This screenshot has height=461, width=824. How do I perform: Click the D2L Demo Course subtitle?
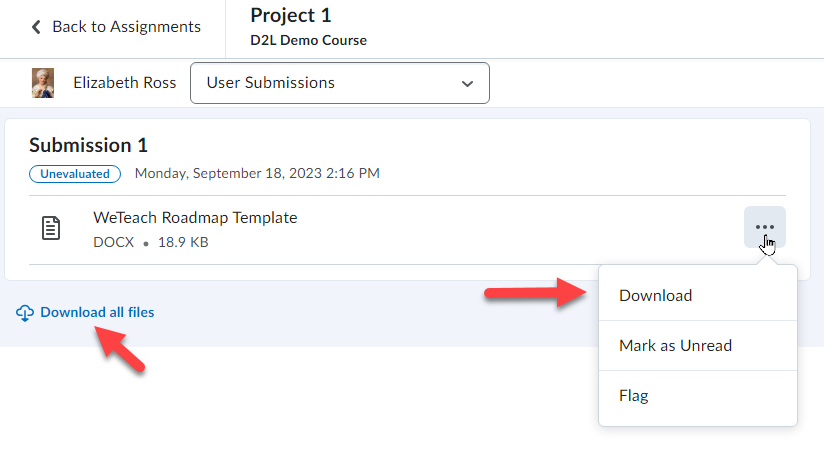click(x=308, y=41)
